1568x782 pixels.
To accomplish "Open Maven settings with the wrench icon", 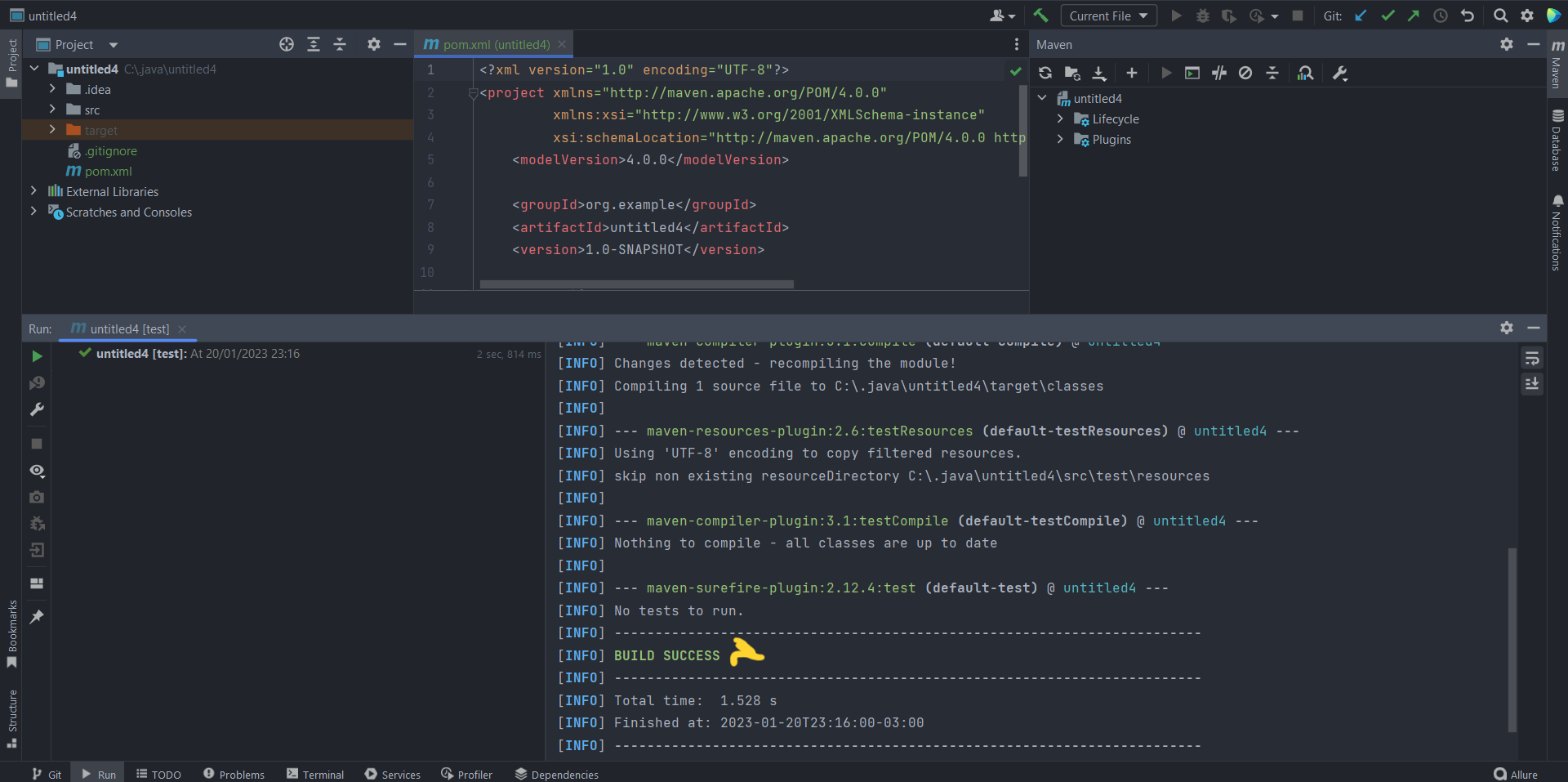I will coord(1339,73).
